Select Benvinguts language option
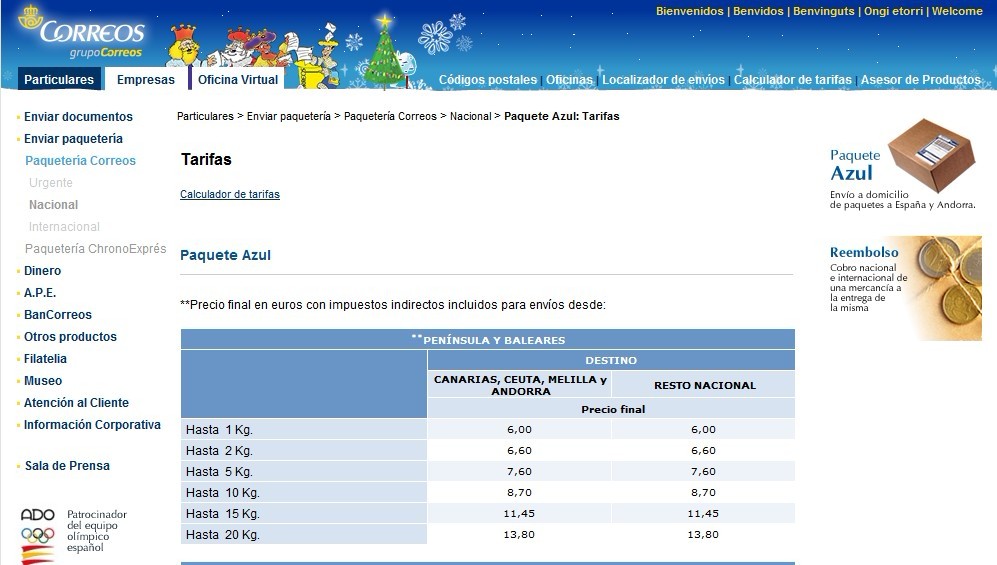Viewport: 997px width, 565px height. [823, 11]
